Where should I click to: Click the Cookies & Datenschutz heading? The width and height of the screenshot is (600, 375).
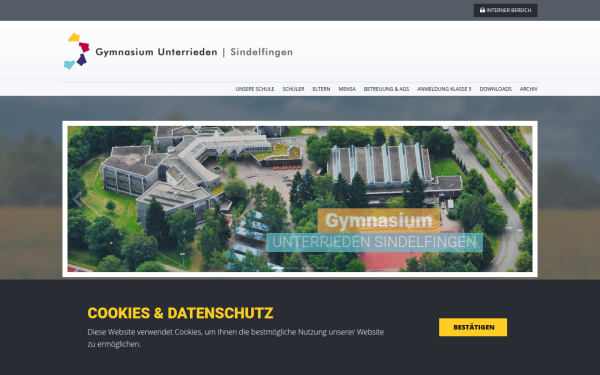coord(180,313)
